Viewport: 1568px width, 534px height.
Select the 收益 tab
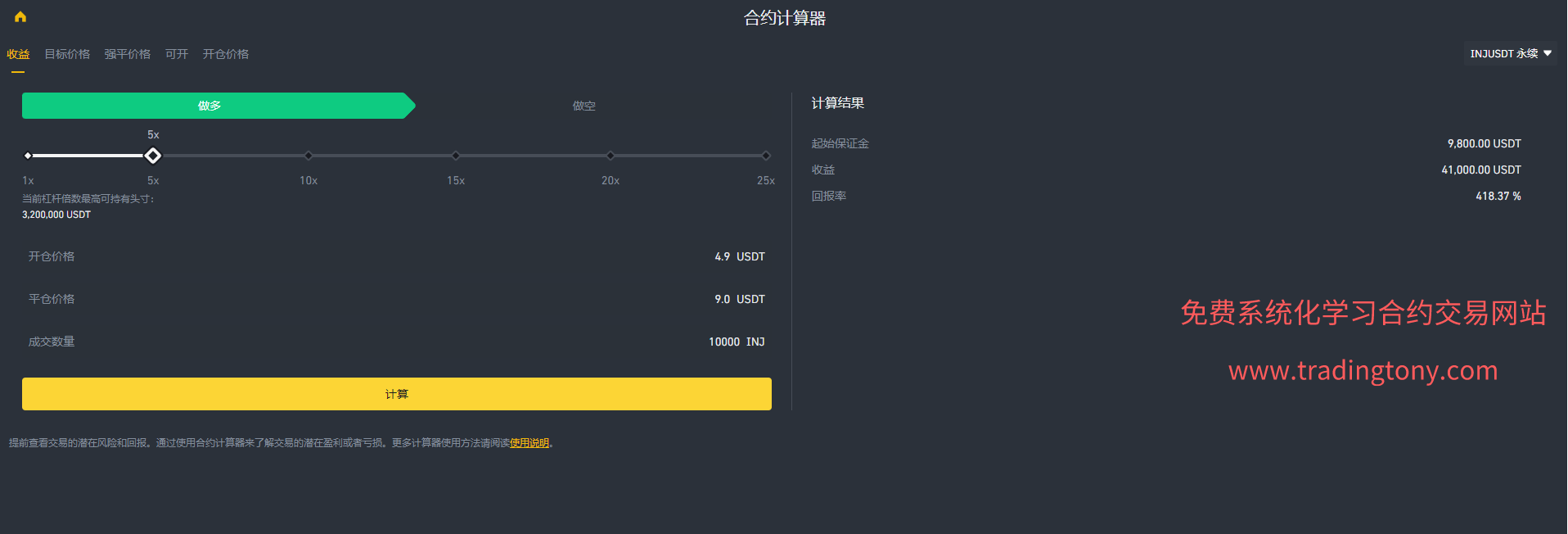tap(18, 54)
